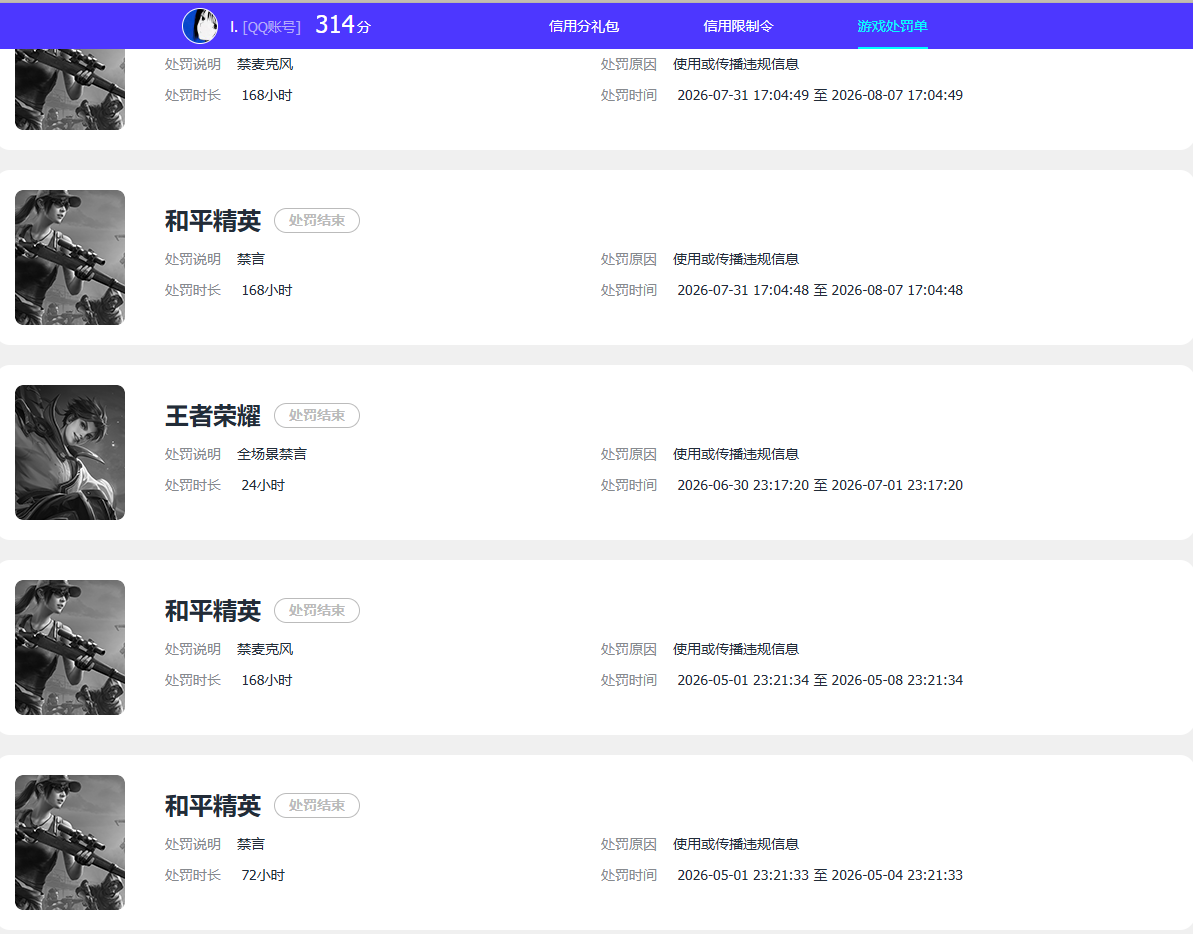Open the 信用分礼包 tab
The height and width of the screenshot is (934, 1193).
click(x=584, y=26)
